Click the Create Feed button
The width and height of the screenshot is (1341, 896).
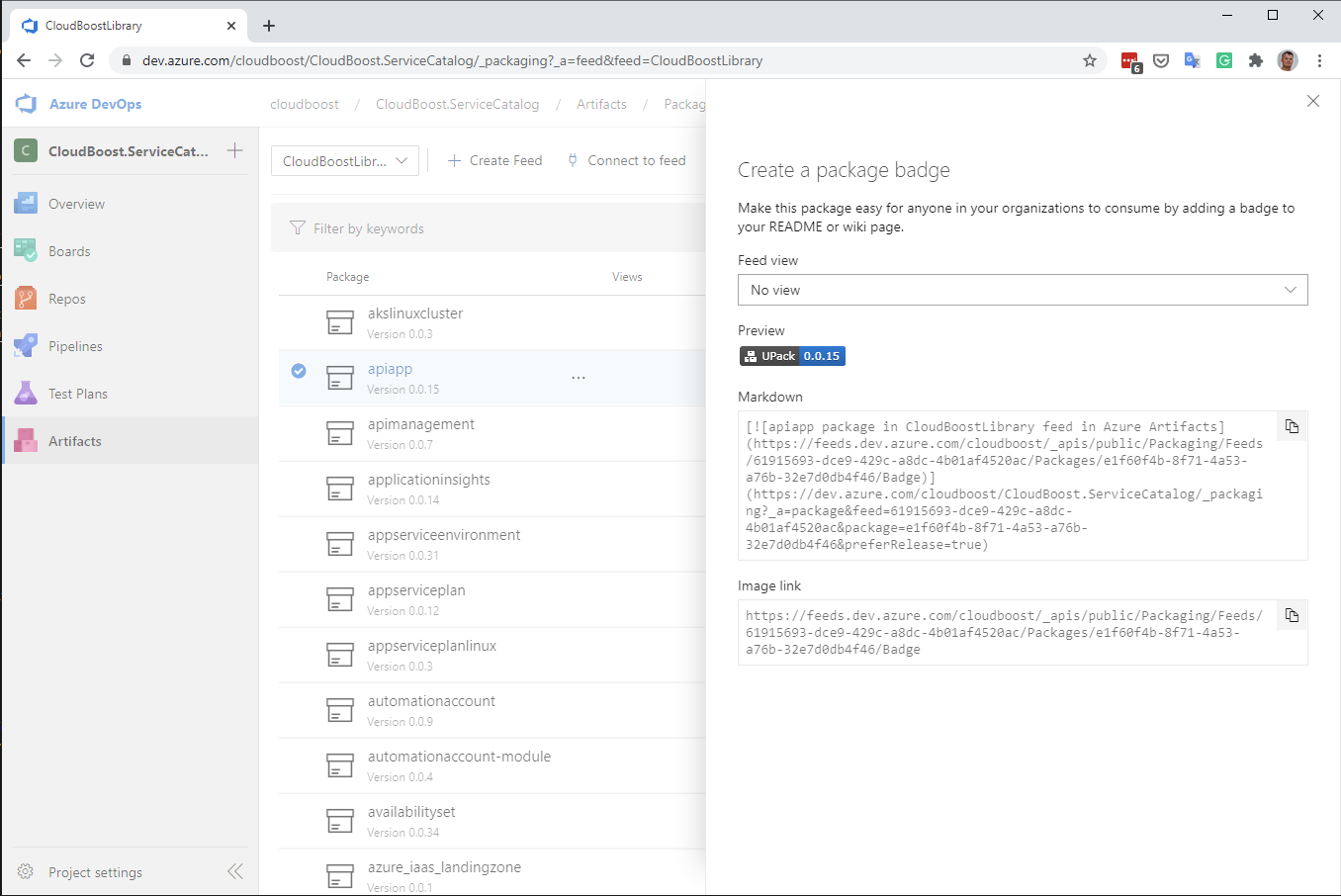(494, 160)
